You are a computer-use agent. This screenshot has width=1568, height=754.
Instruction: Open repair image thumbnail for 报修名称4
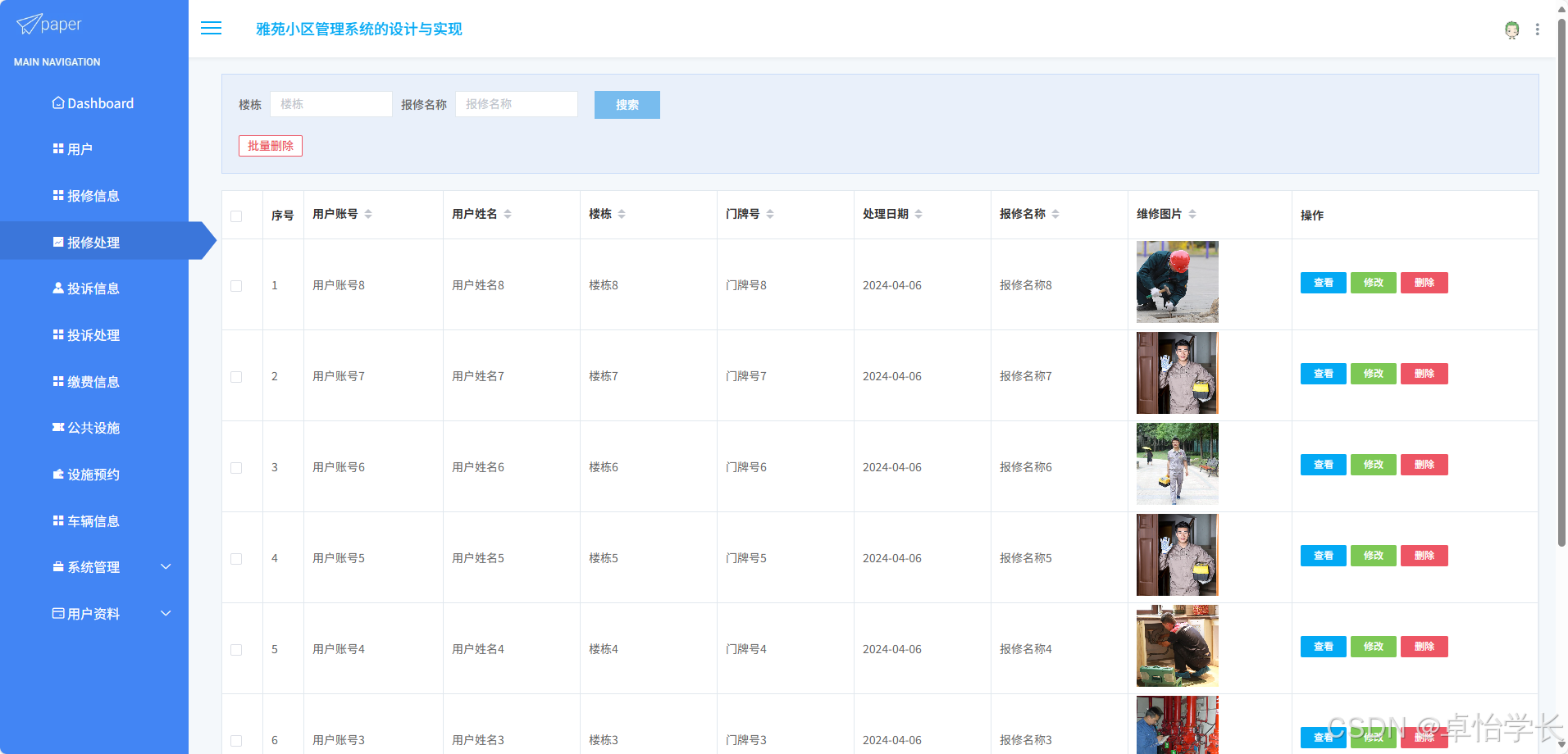pyautogui.click(x=1178, y=646)
